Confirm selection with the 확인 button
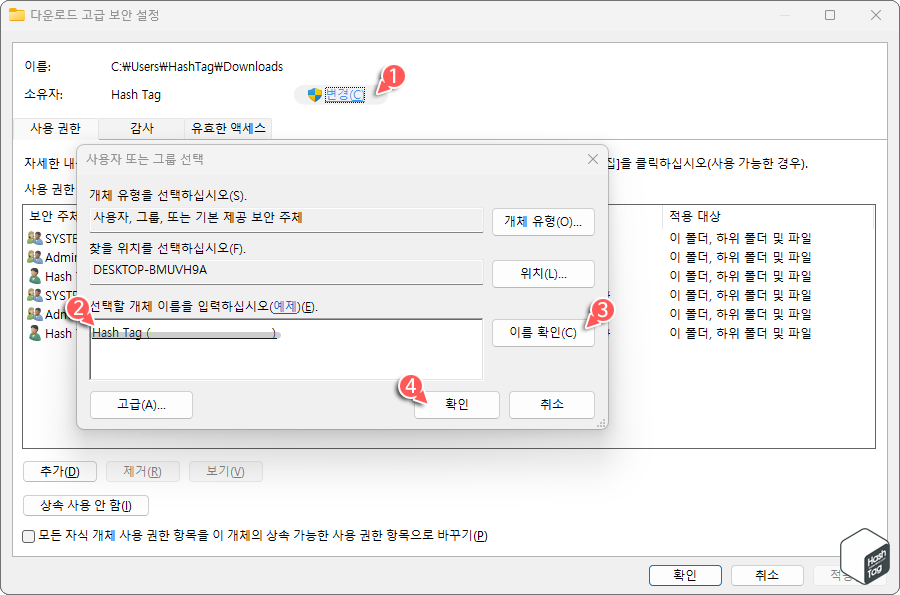The height and width of the screenshot is (595, 900). [457, 405]
